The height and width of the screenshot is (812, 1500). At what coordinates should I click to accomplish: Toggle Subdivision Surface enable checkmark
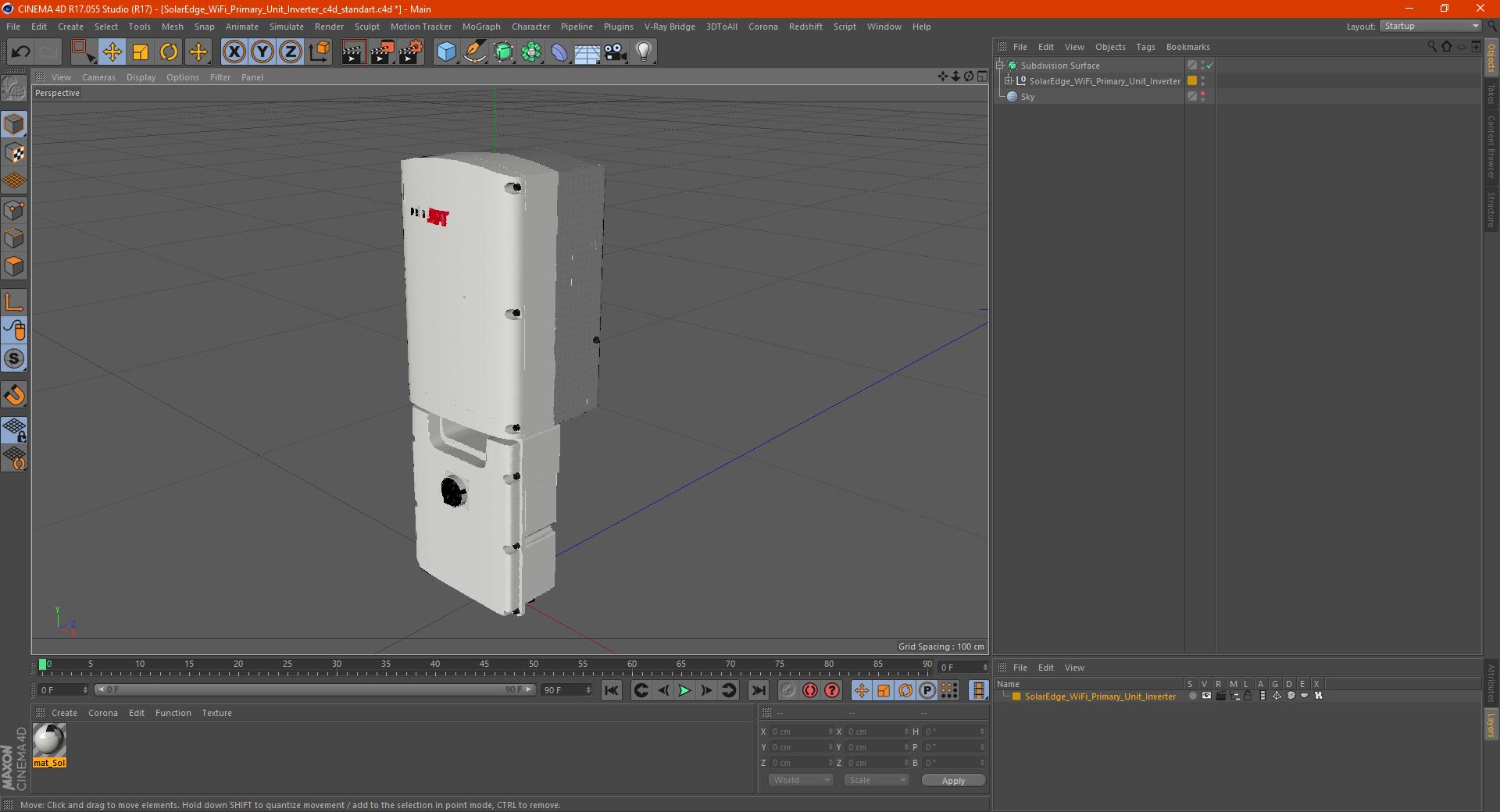tap(1209, 66)
